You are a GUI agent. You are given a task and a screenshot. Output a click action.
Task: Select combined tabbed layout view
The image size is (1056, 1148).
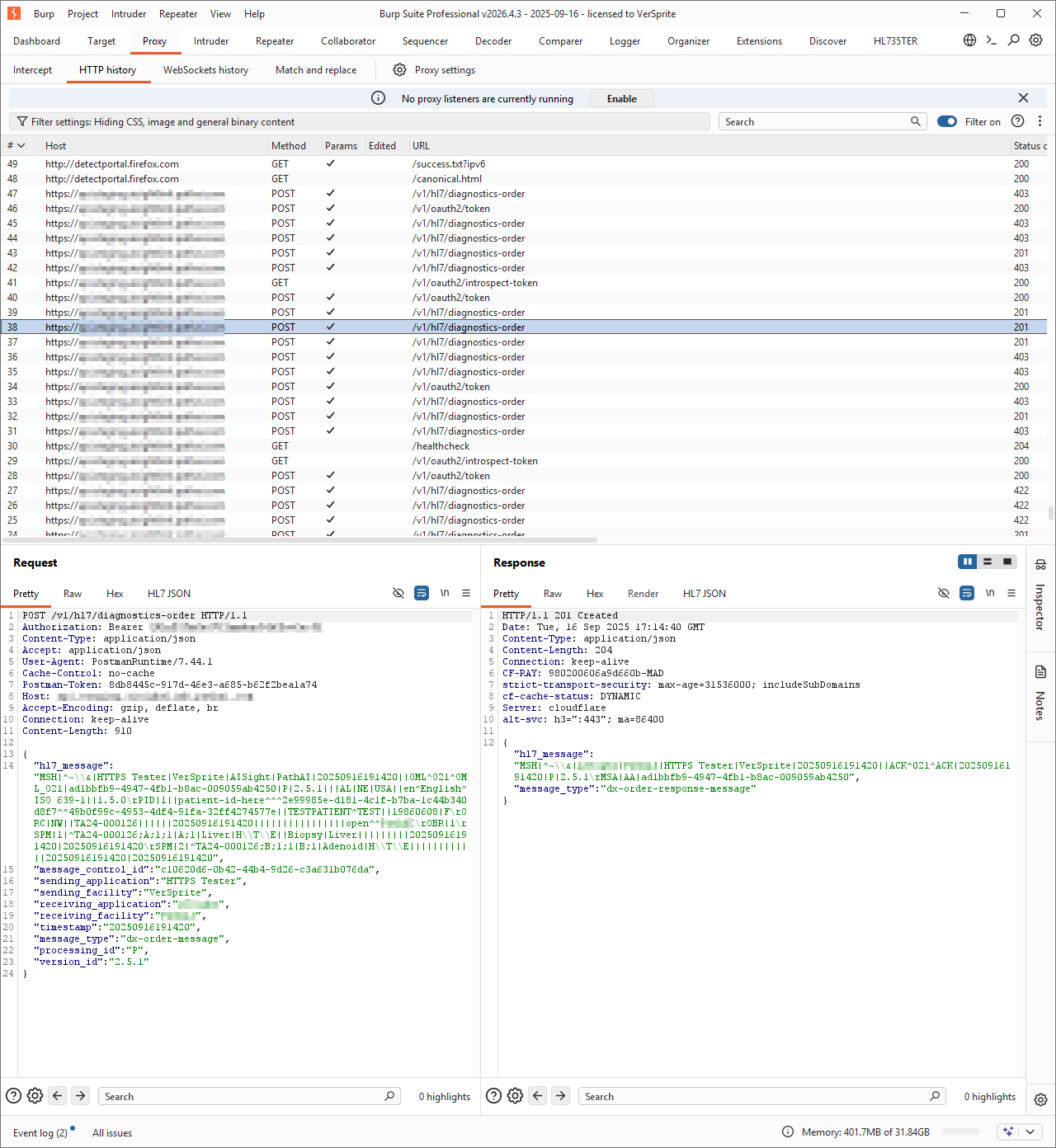(x=1007, y=562)
